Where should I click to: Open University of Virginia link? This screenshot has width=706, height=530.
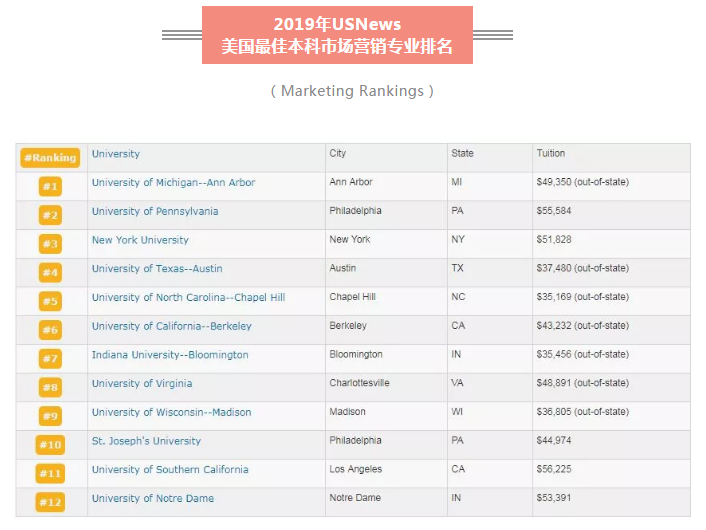point(142,384)
